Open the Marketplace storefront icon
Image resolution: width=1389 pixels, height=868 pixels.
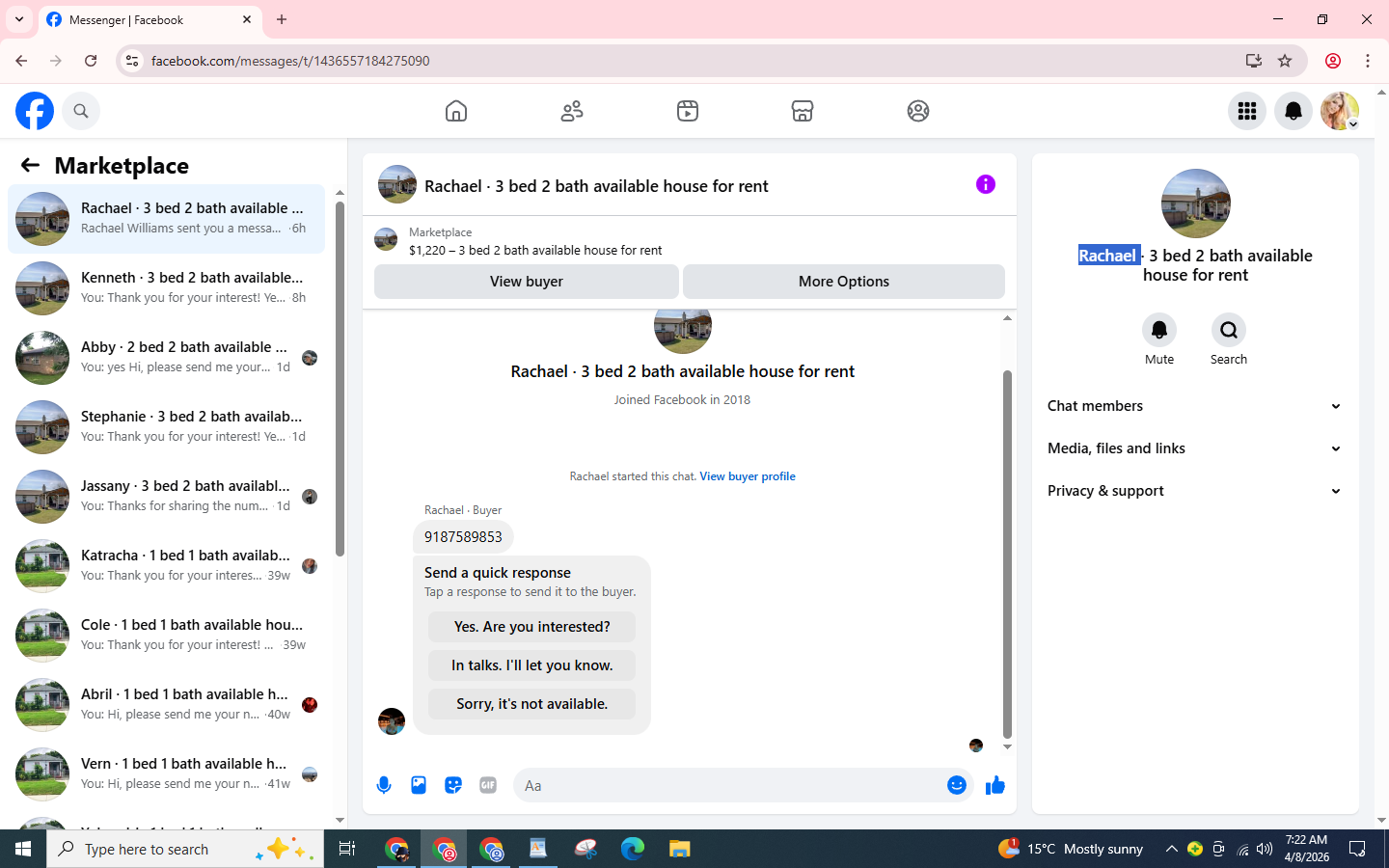pos(803,111)
